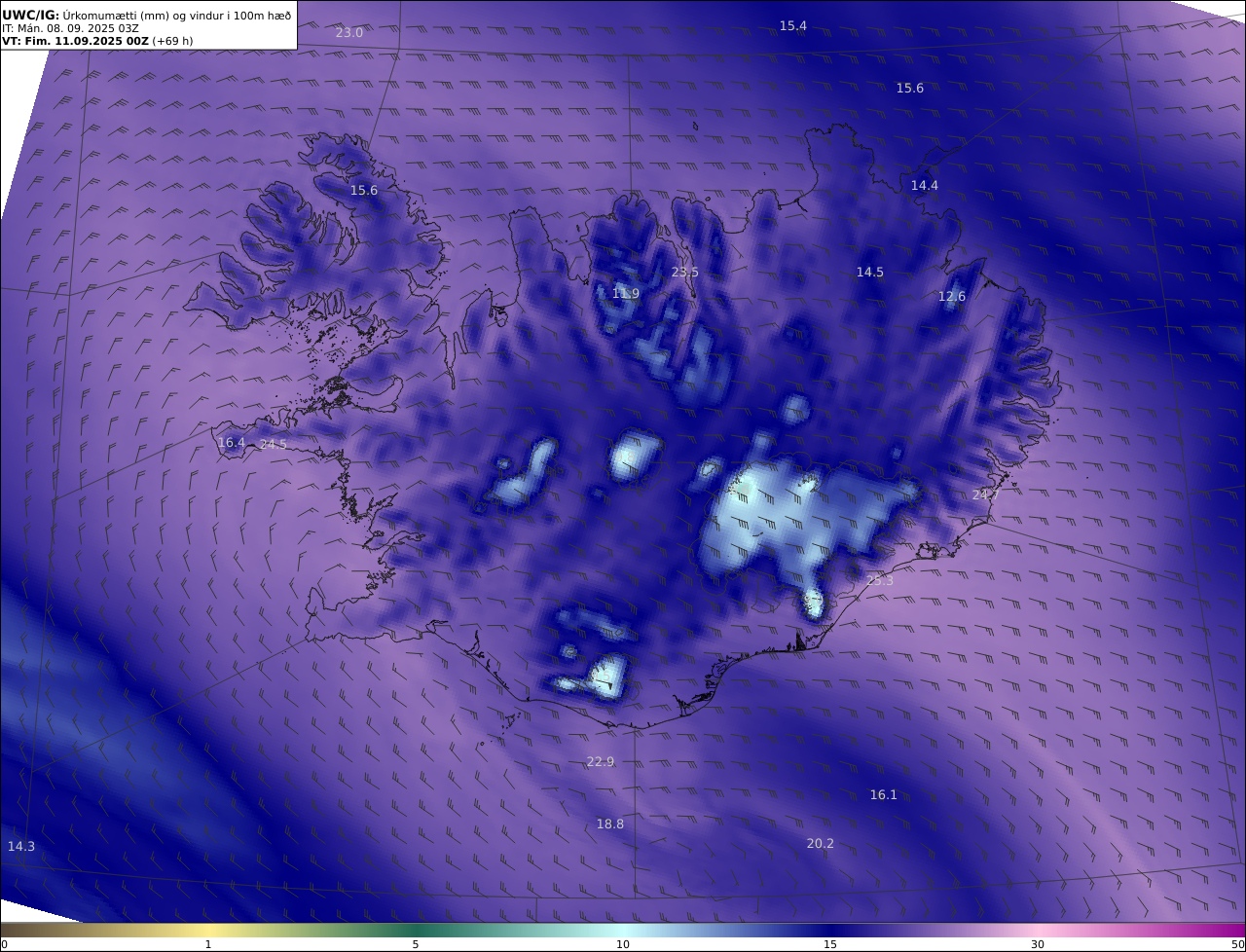Pick the 16.1 value label
1246x952 pixels.
(884, 794)
